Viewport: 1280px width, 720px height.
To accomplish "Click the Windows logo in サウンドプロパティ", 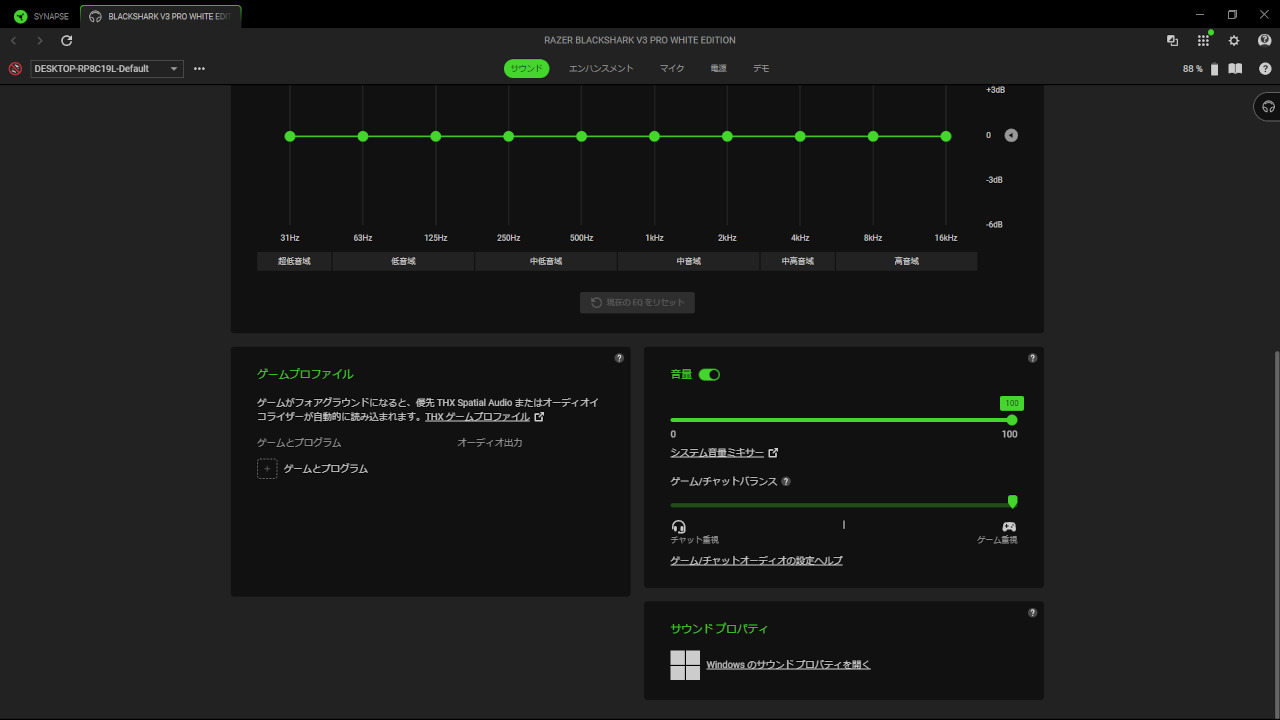I will pos(685,665).
